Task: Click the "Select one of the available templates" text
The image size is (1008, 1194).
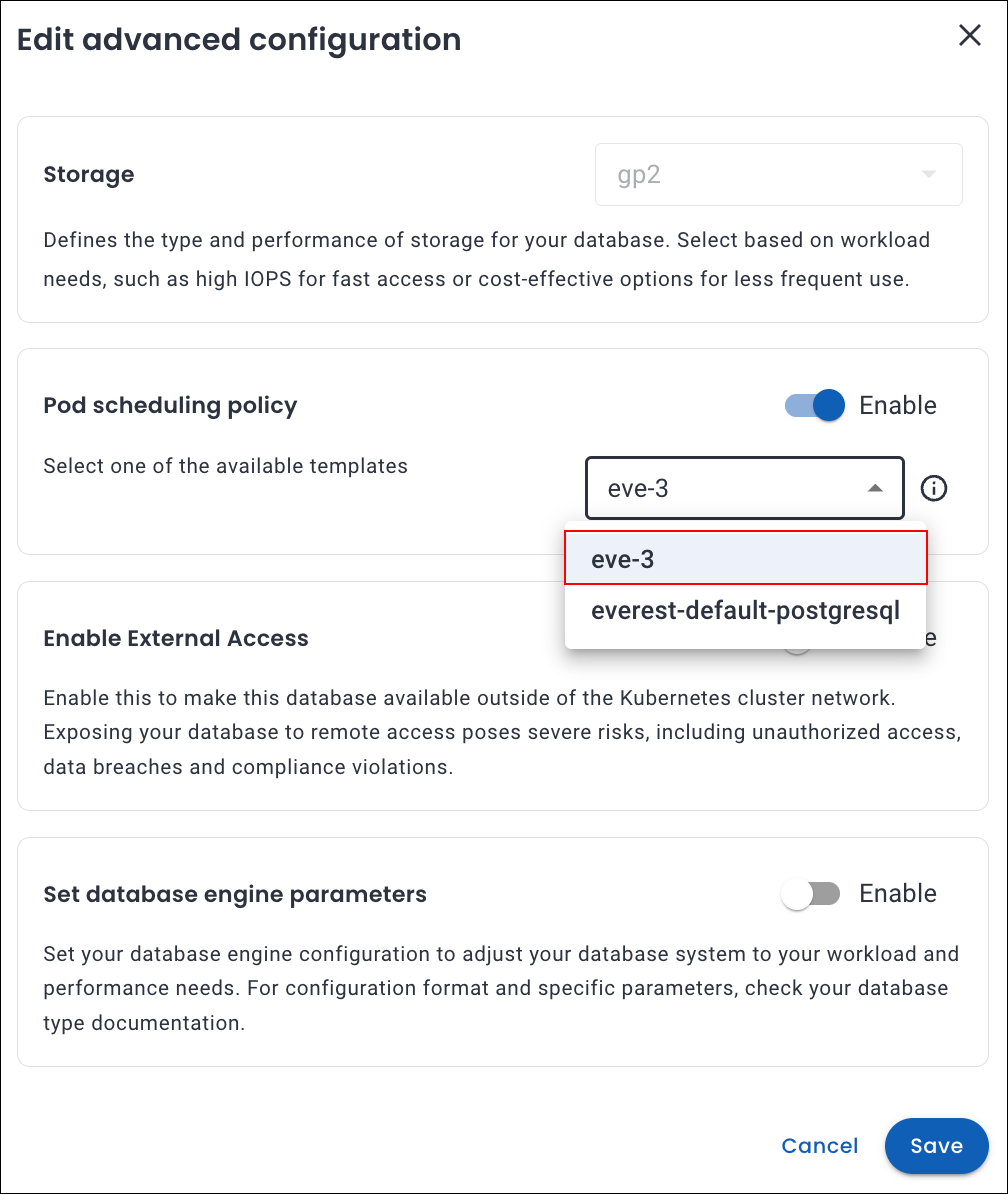Action: point(225,466)
